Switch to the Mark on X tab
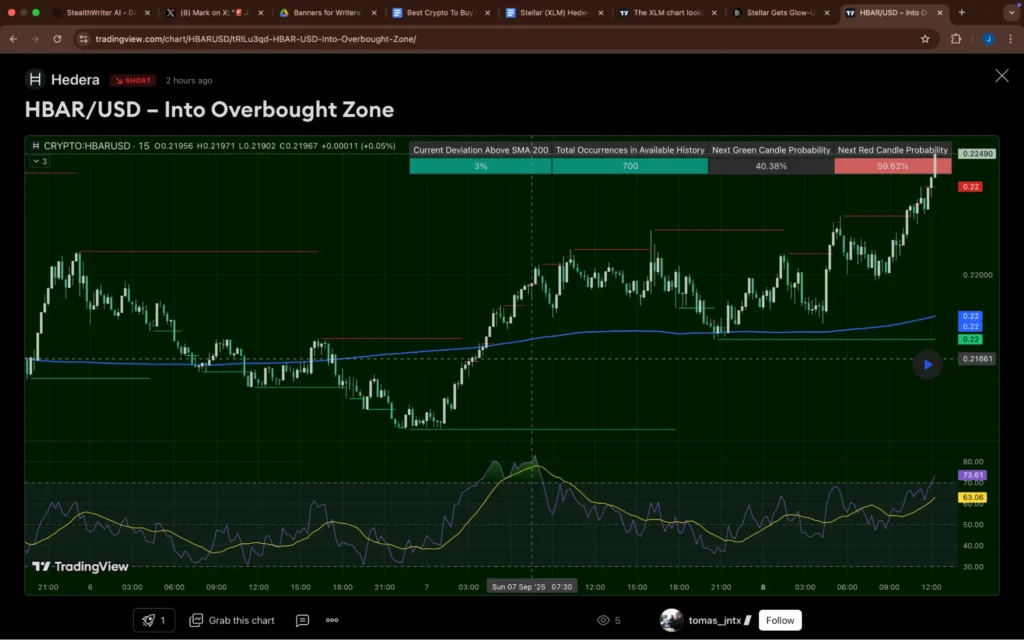This screenshot has height=640, width=1024. (214, 12)
